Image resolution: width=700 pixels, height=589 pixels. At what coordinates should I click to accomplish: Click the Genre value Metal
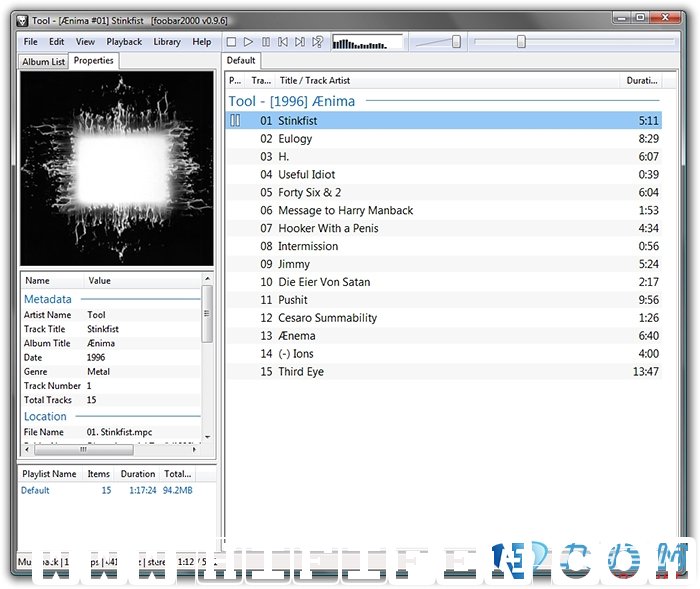(98, 372)
